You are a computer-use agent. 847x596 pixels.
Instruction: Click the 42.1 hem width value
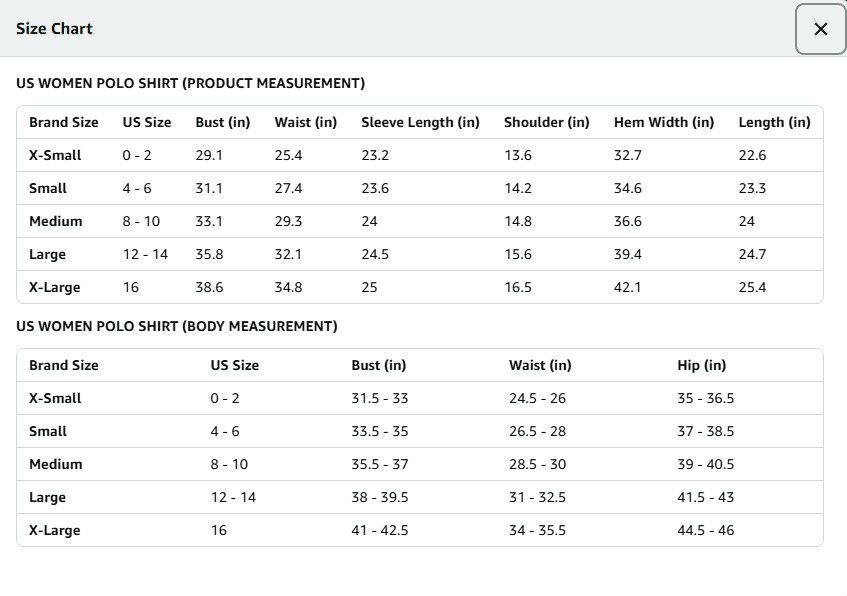click(x=628, y=287)
